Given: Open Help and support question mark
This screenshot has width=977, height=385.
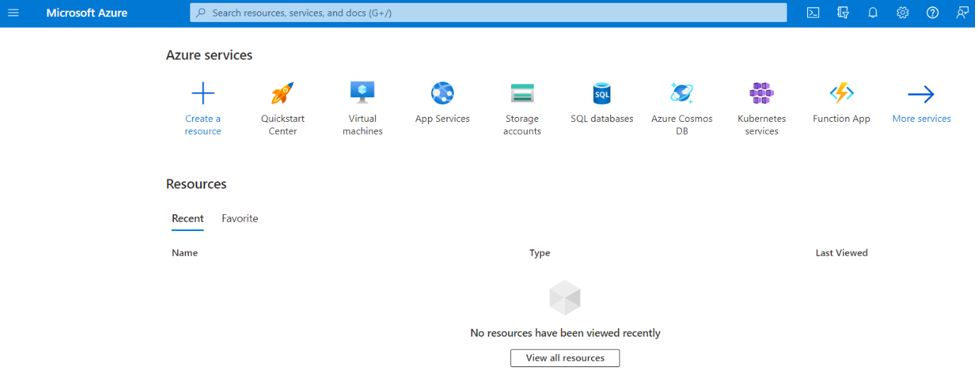Looking at the screenshot, I should point(932,12).
